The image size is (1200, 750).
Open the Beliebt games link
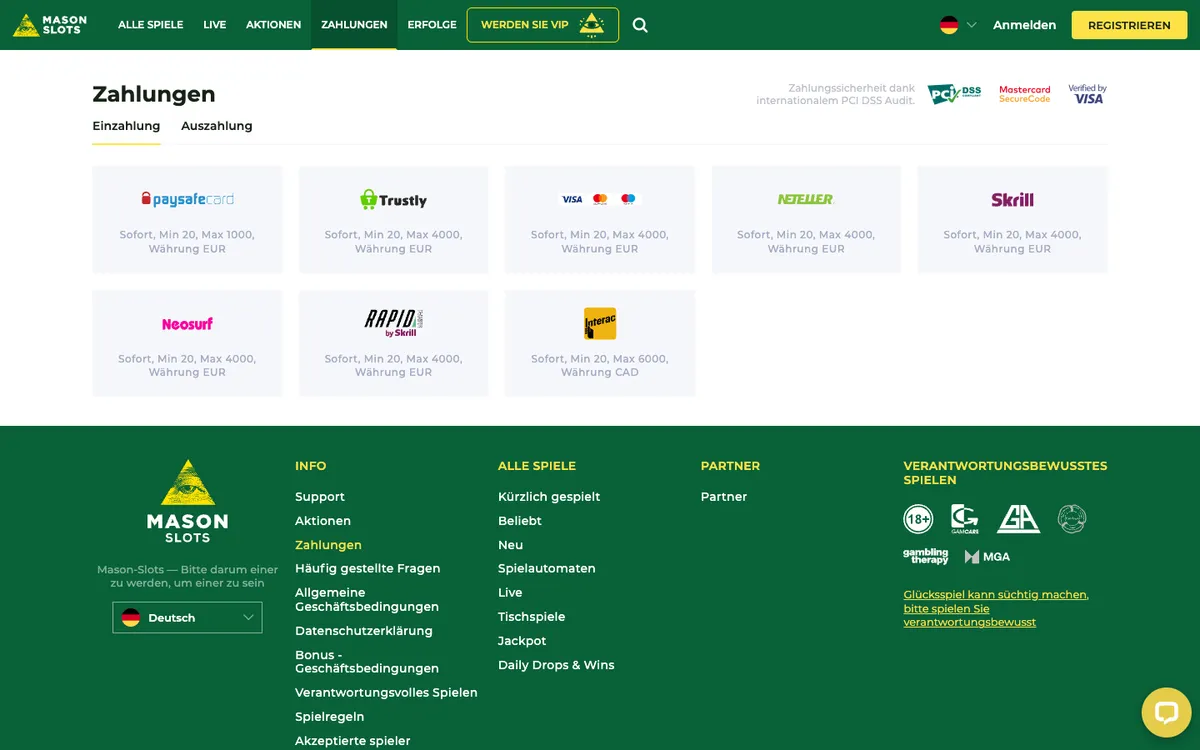[520, 521]
